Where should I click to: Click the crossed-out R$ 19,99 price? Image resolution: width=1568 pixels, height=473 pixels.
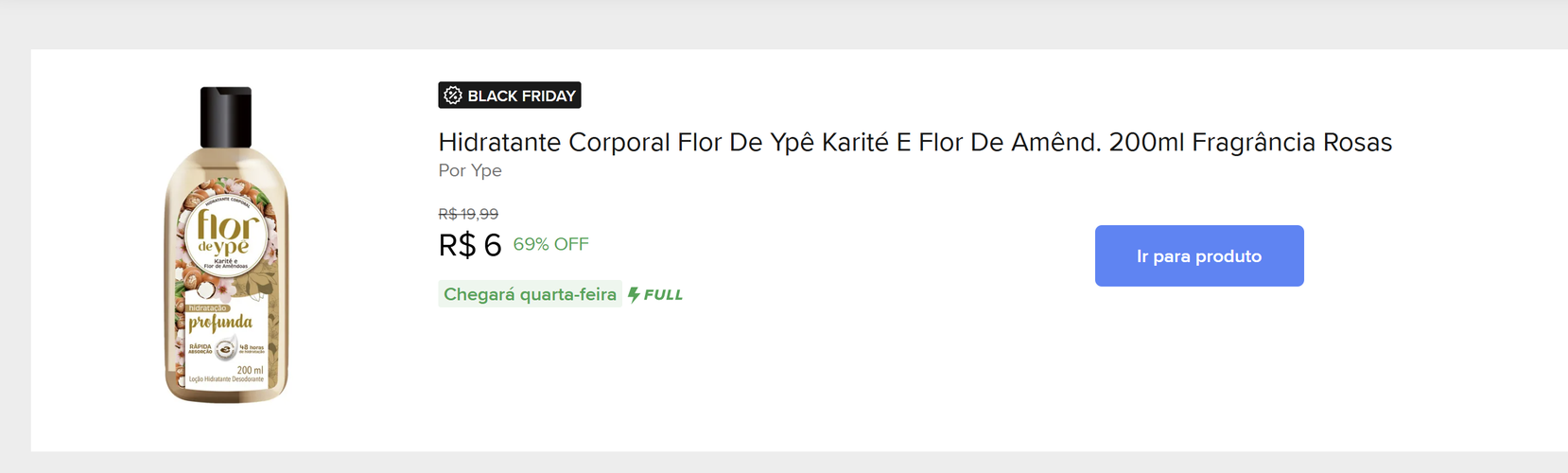(x=468, y=214)
